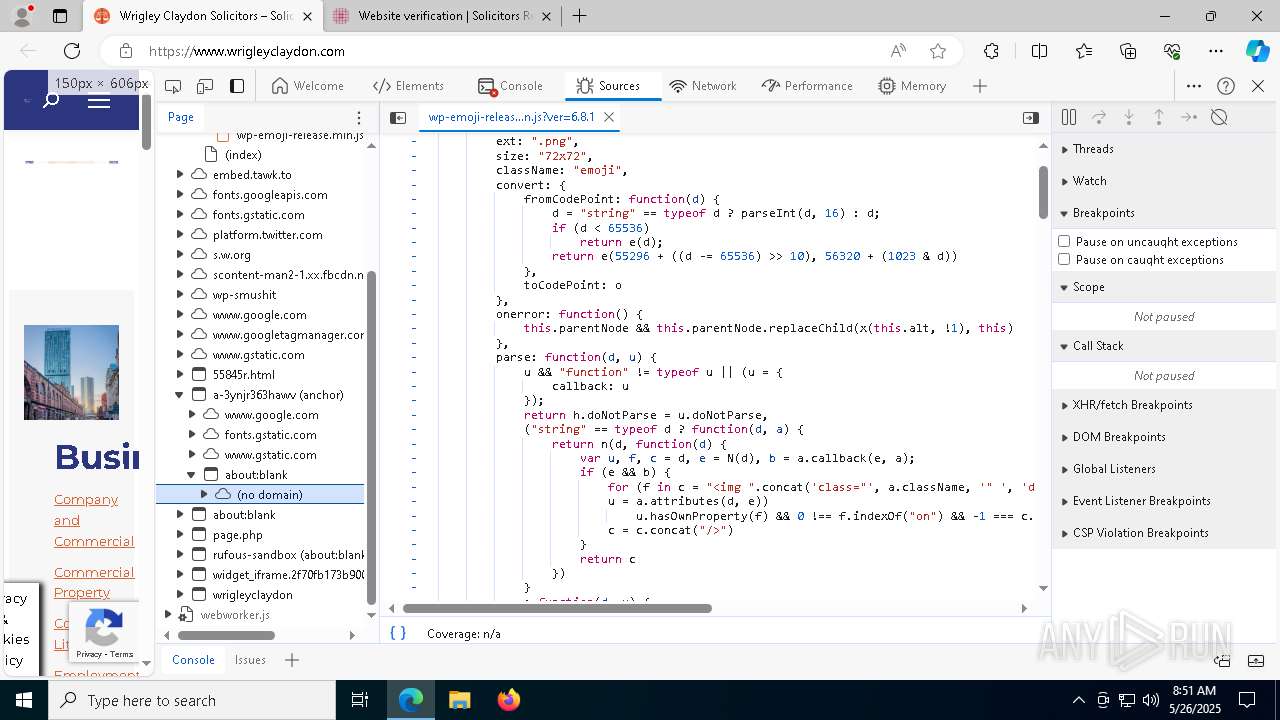Image resolution: width=1280 pixels, height=720 pixels.
Task: Collapse the Scope section
Action: 1165,287
